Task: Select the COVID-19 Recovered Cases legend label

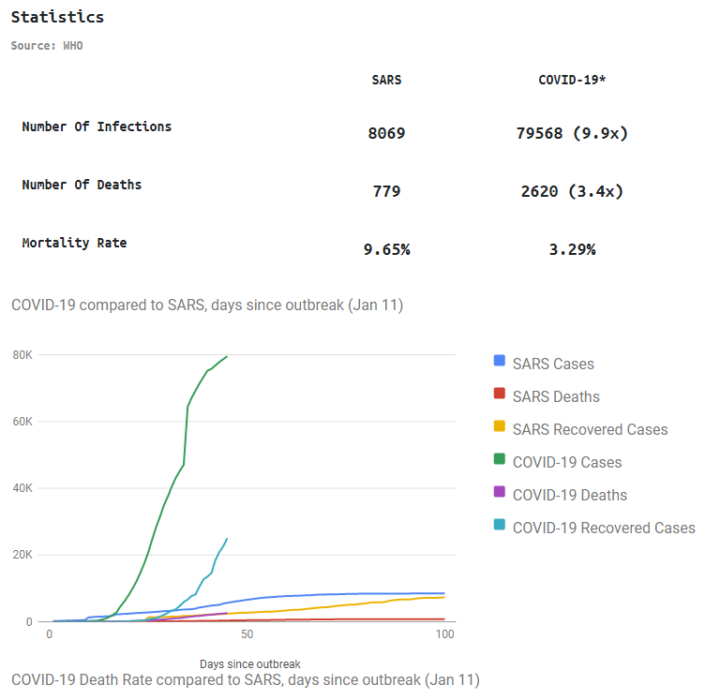Action: [x=604, y=528]
